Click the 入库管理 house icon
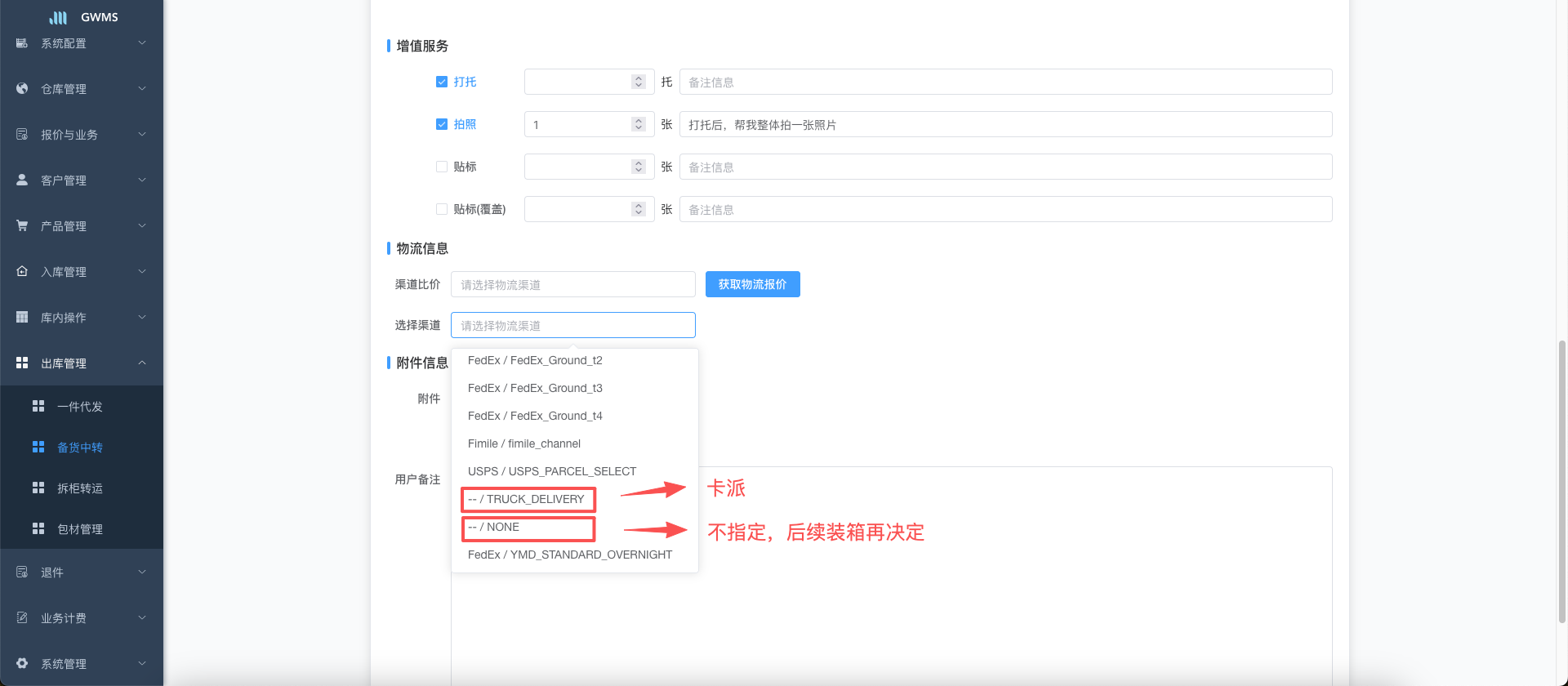This screenshot has height=686, width=1568. pos(22,271)
